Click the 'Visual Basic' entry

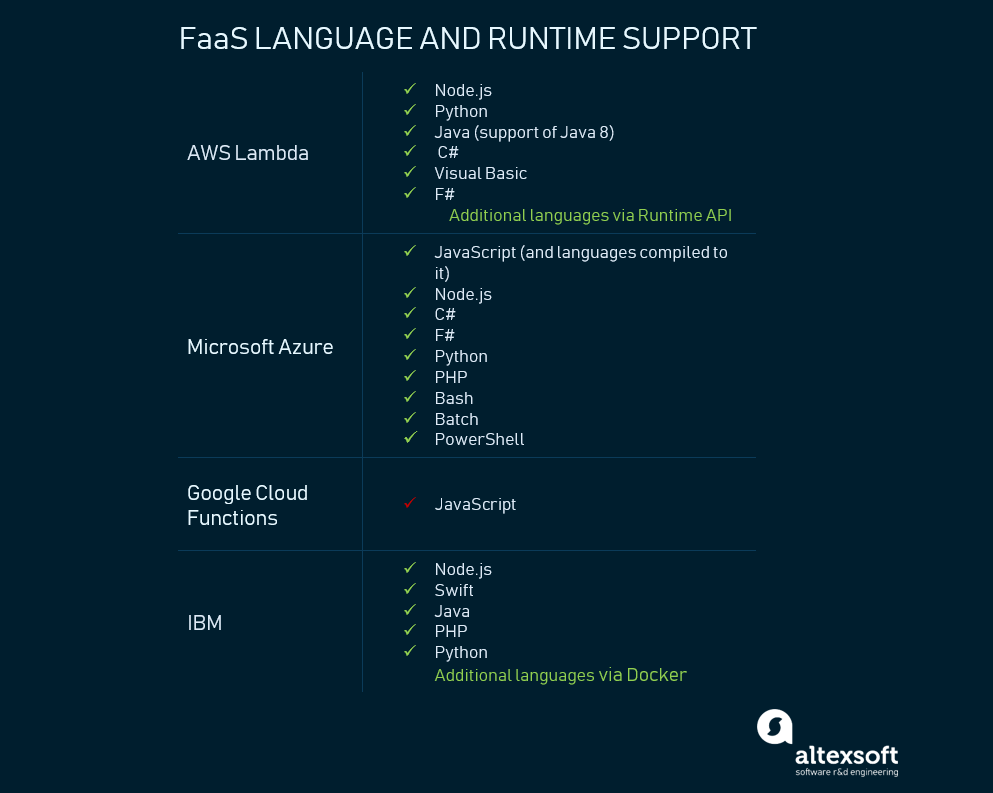pos(481,173)
